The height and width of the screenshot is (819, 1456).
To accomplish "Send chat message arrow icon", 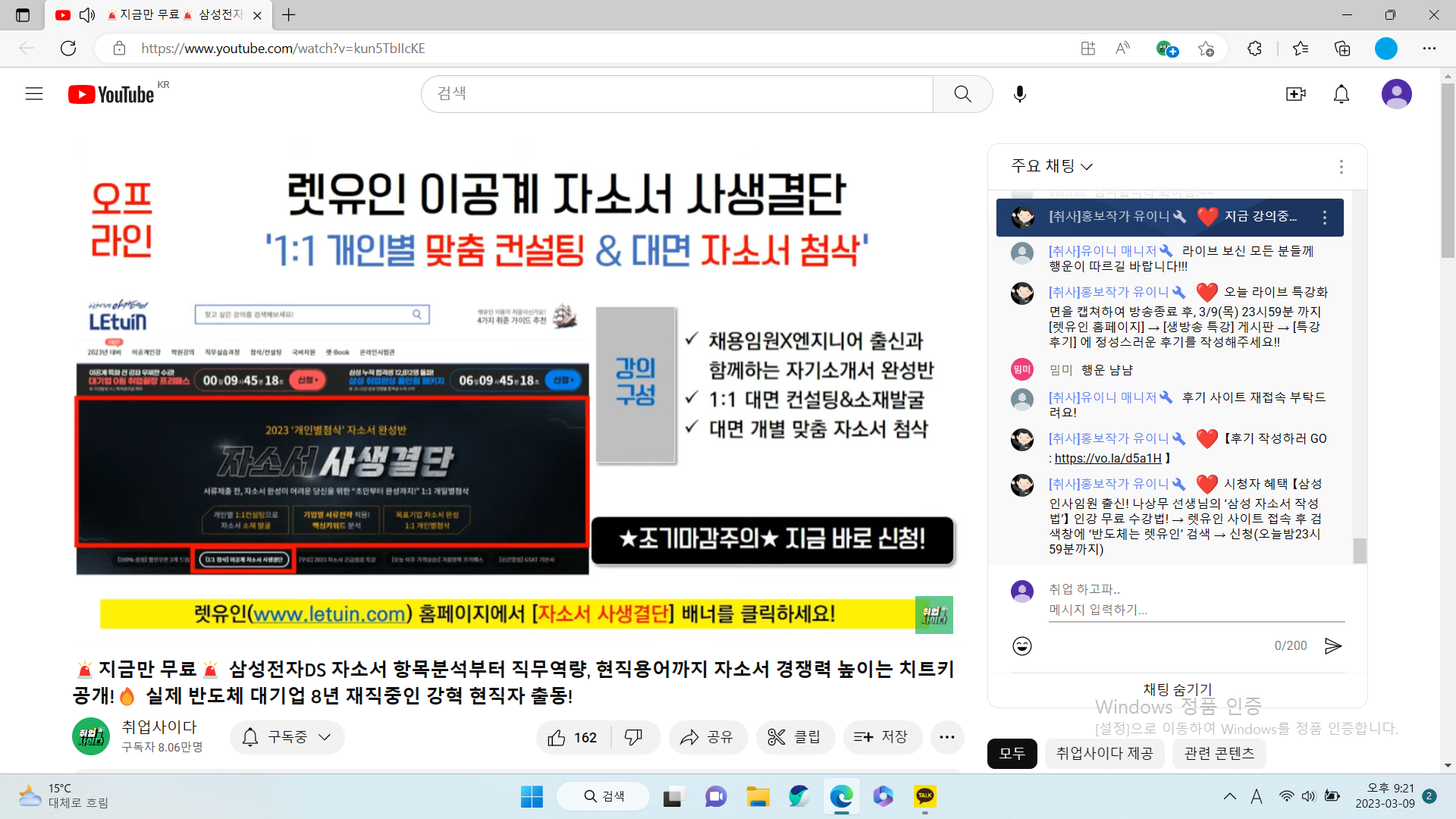I will coord(1332,646).
